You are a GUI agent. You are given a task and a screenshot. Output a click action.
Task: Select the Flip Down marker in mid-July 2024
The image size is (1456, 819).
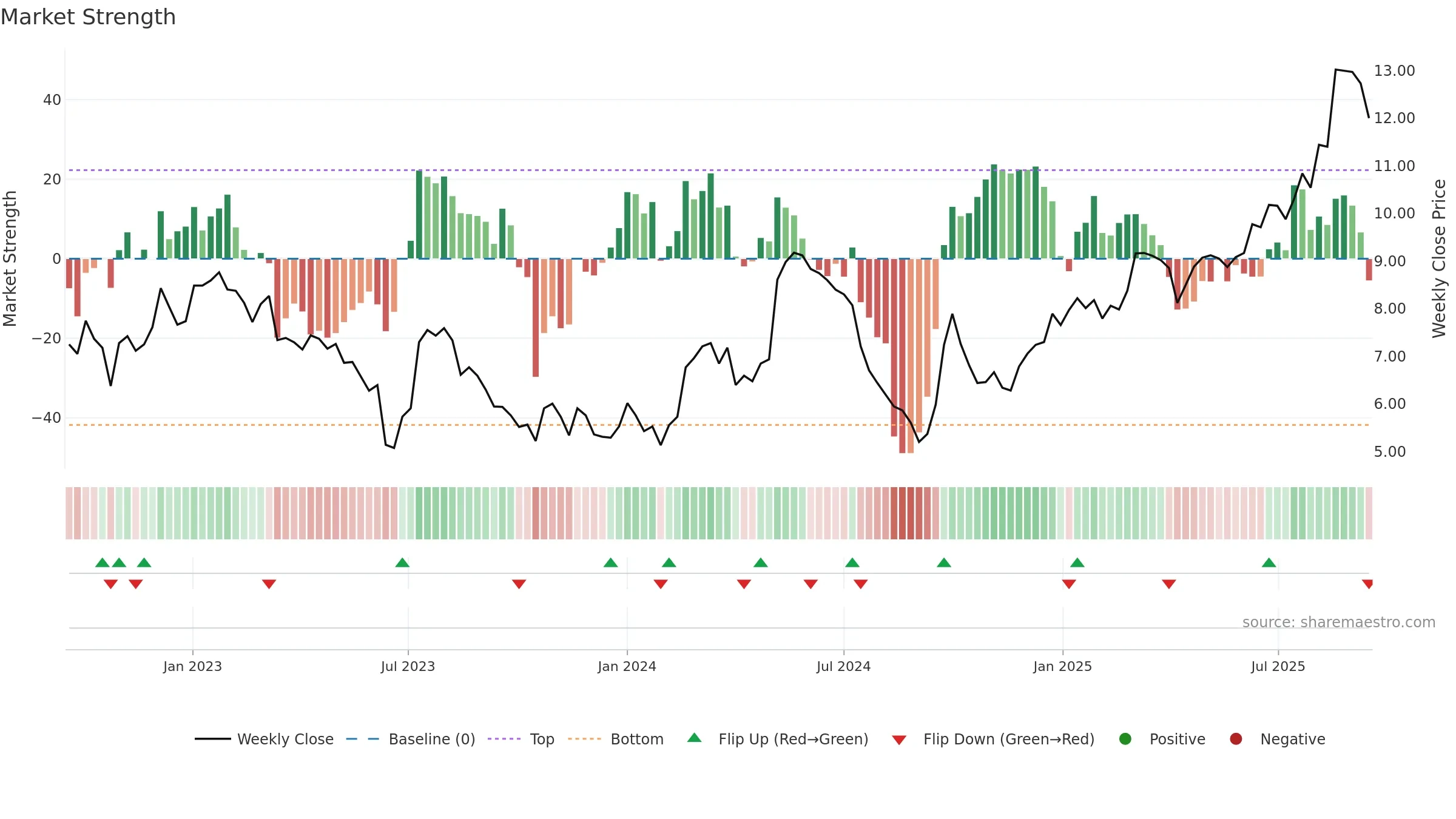(x=861, y=584)
